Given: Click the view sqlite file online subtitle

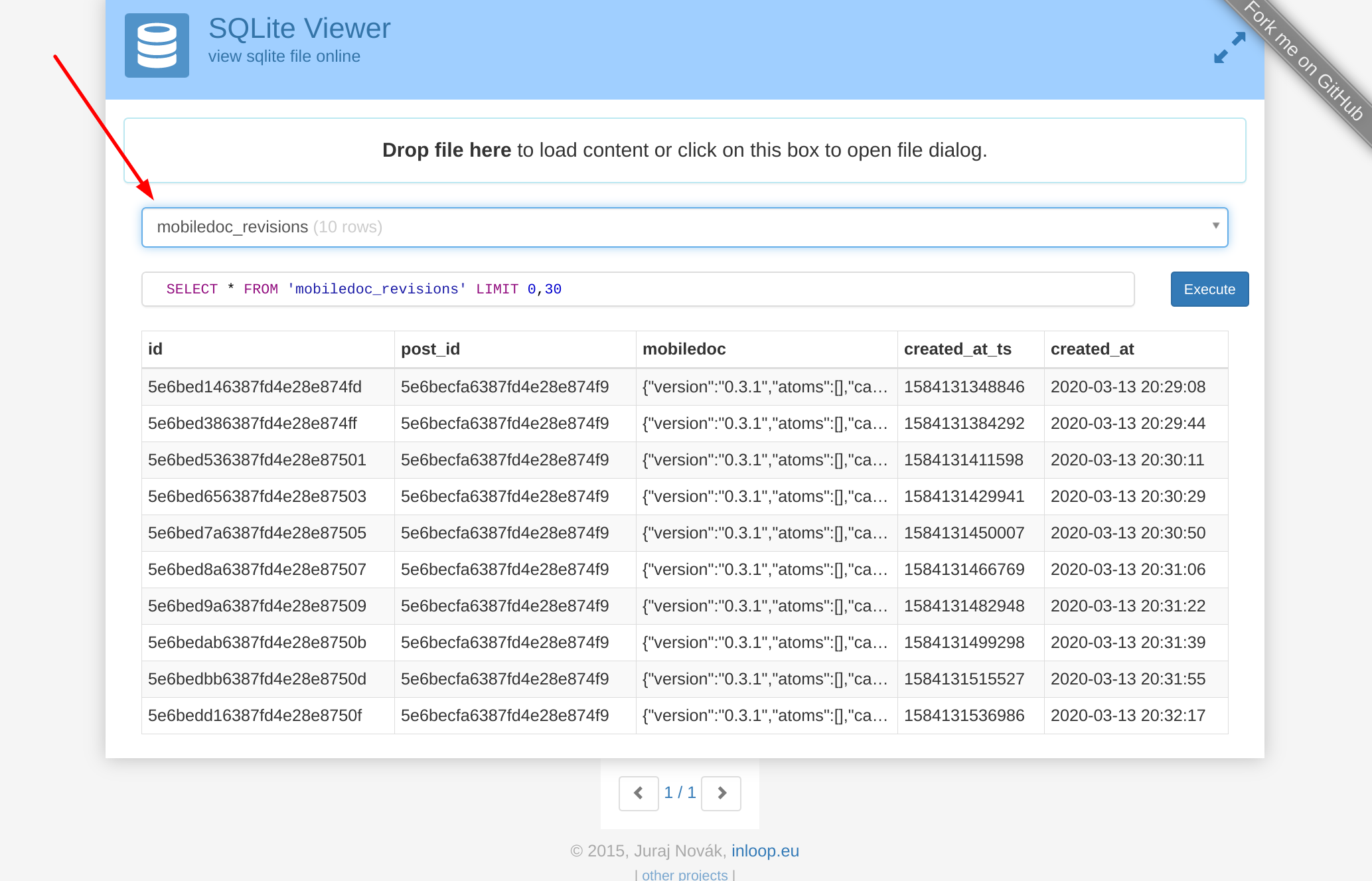Looking at the screenshot, I should [x=284, y=56].
